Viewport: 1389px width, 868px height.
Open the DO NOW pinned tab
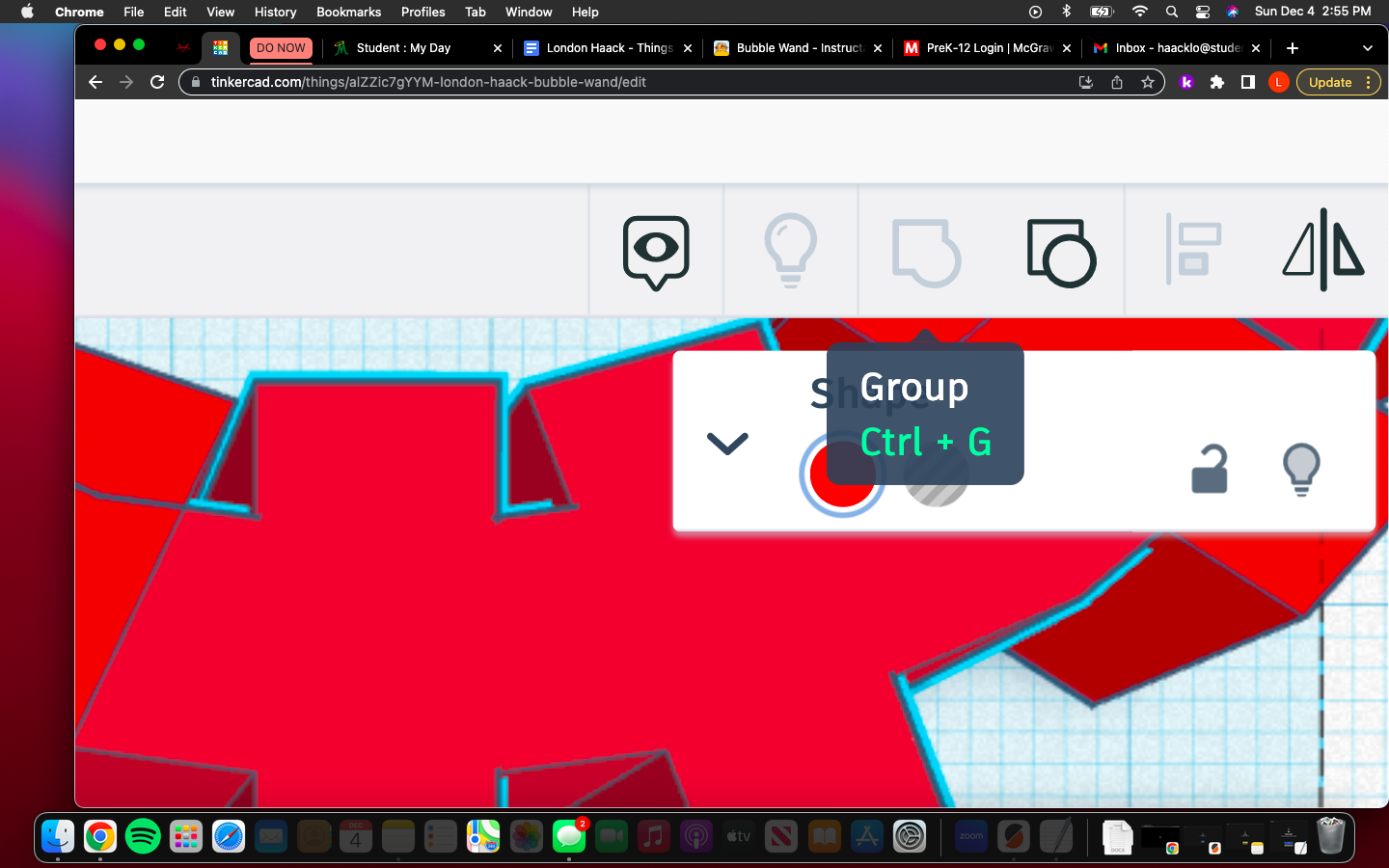click(x=280, y=48)
